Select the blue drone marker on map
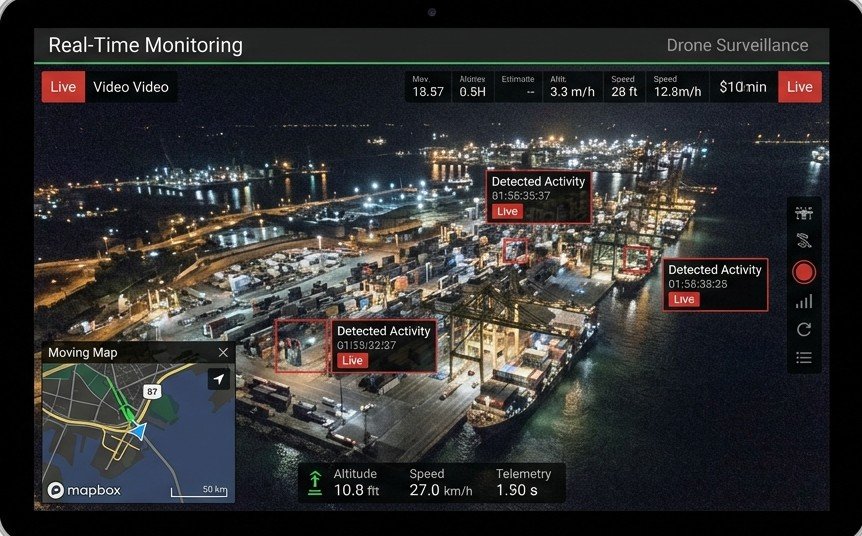 pyautogui.click(x=139, y=431)
